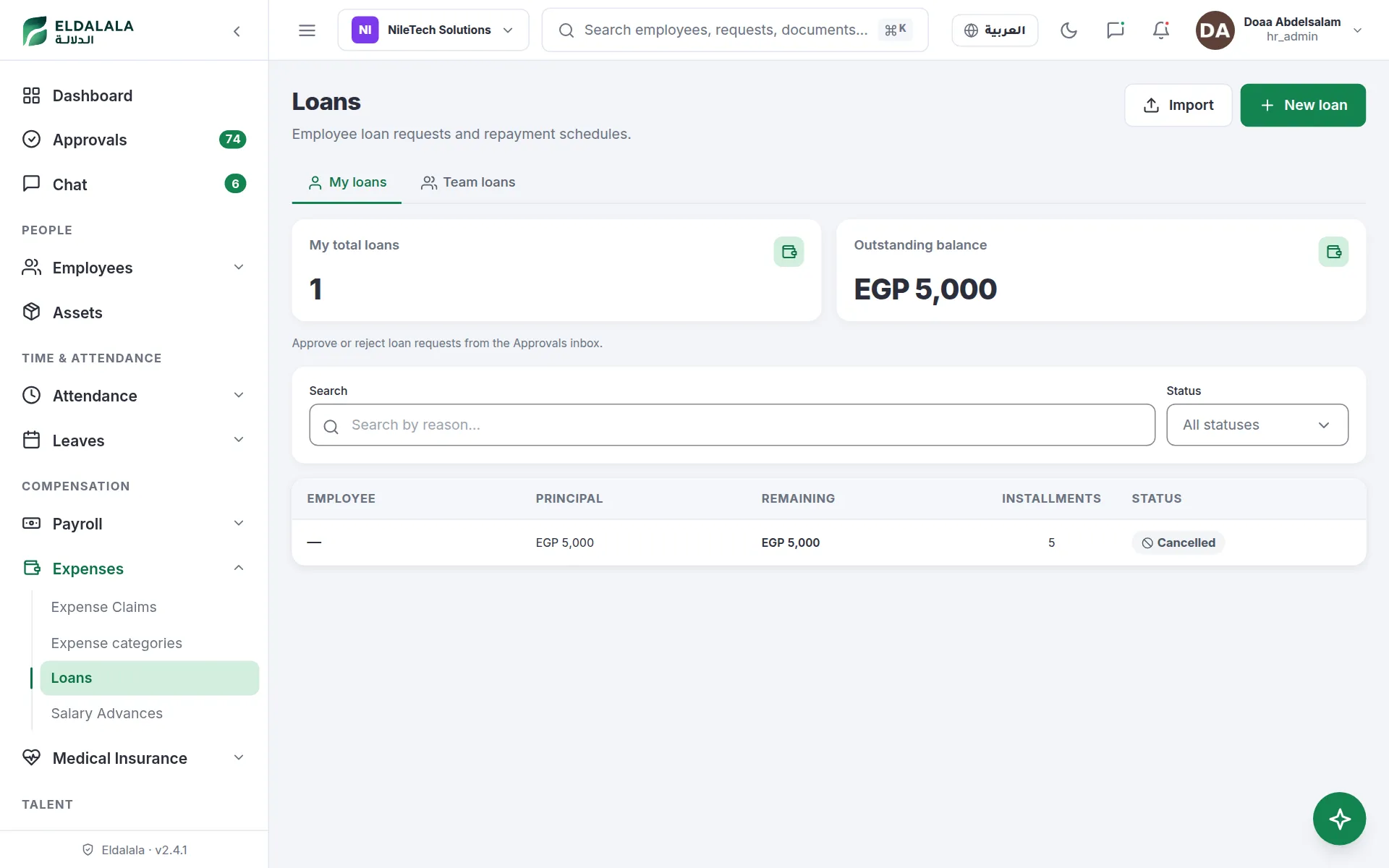Click the 6 badge next to Chat

(235, 184)
